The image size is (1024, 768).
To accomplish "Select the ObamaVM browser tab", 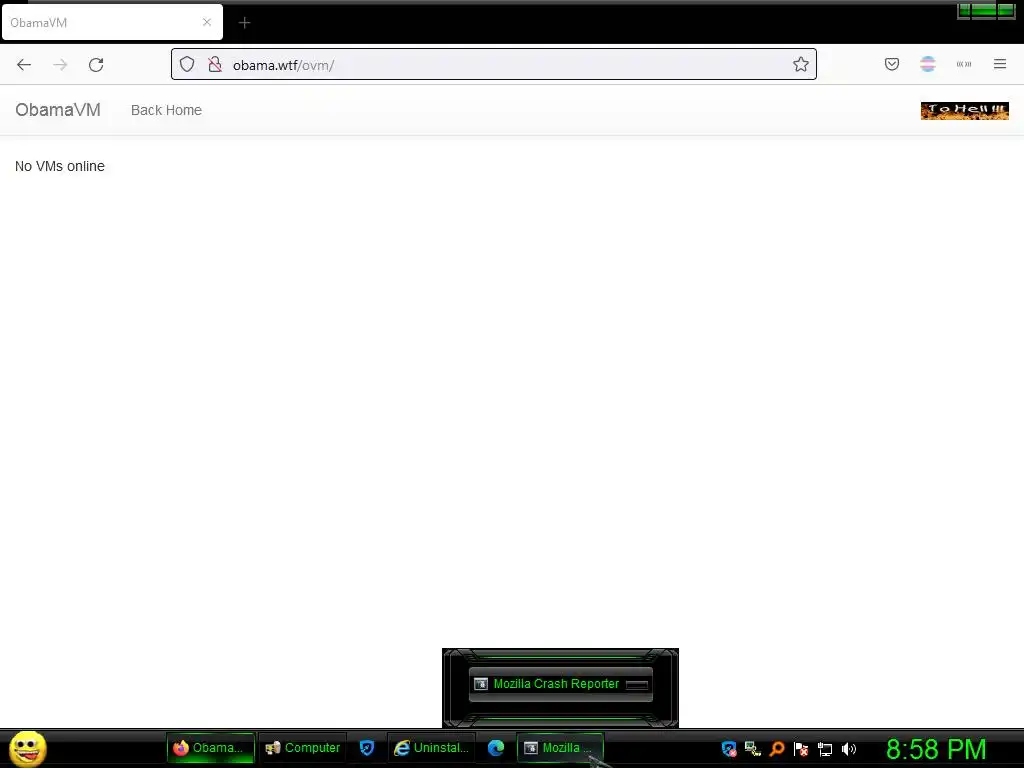I will 112,22.
